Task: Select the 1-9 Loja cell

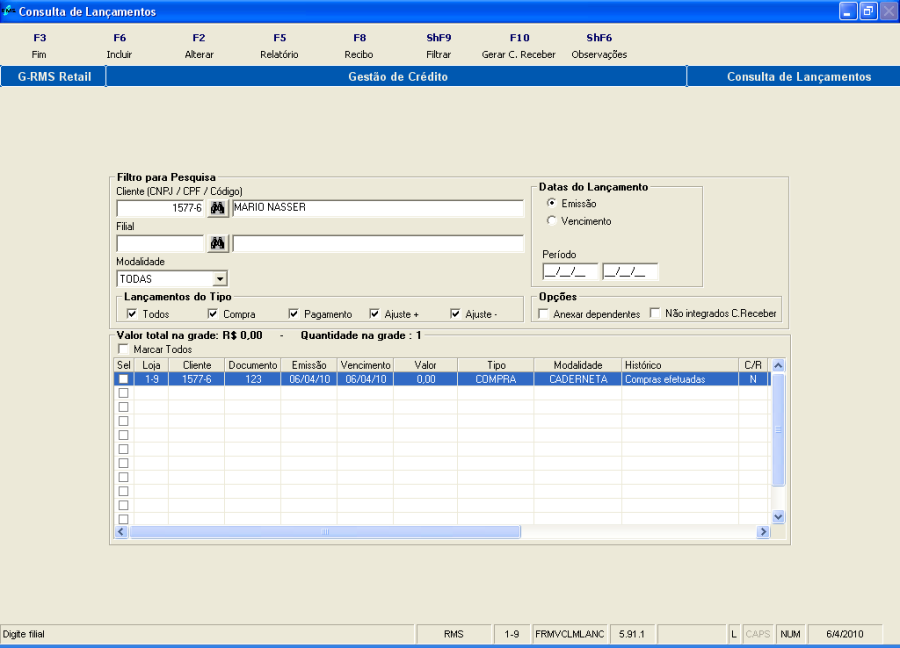Action: [152, 379]
